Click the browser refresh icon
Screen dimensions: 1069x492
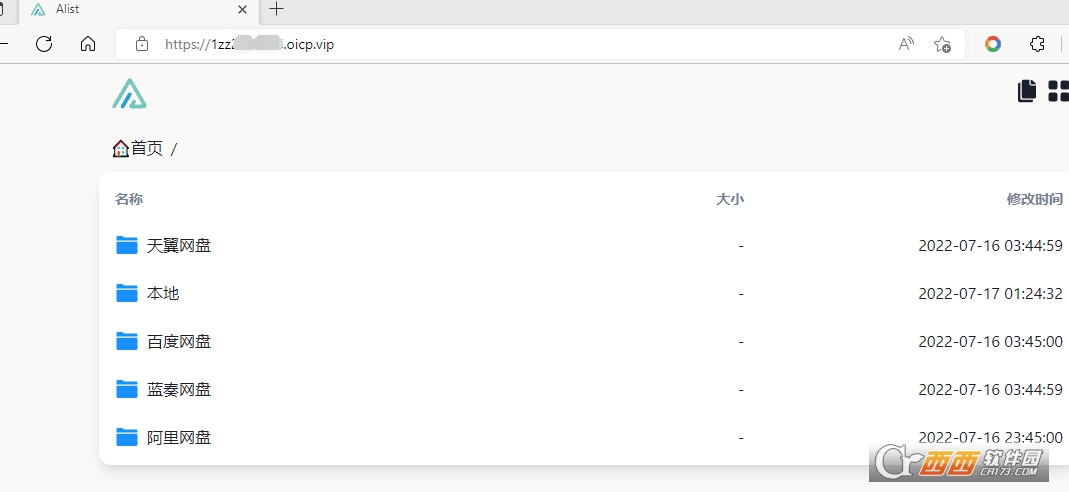tap(44, 44)
